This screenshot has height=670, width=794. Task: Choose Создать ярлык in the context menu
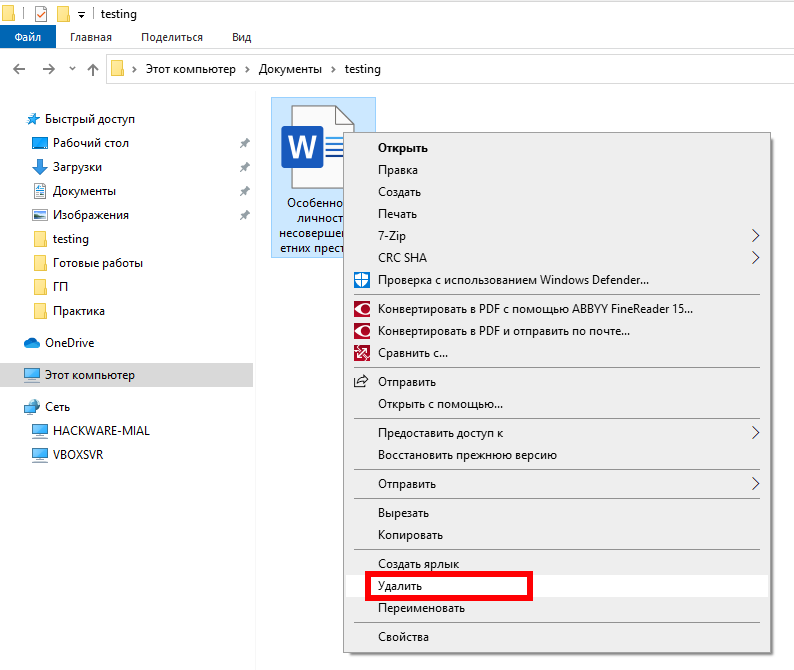coord(557,564)
